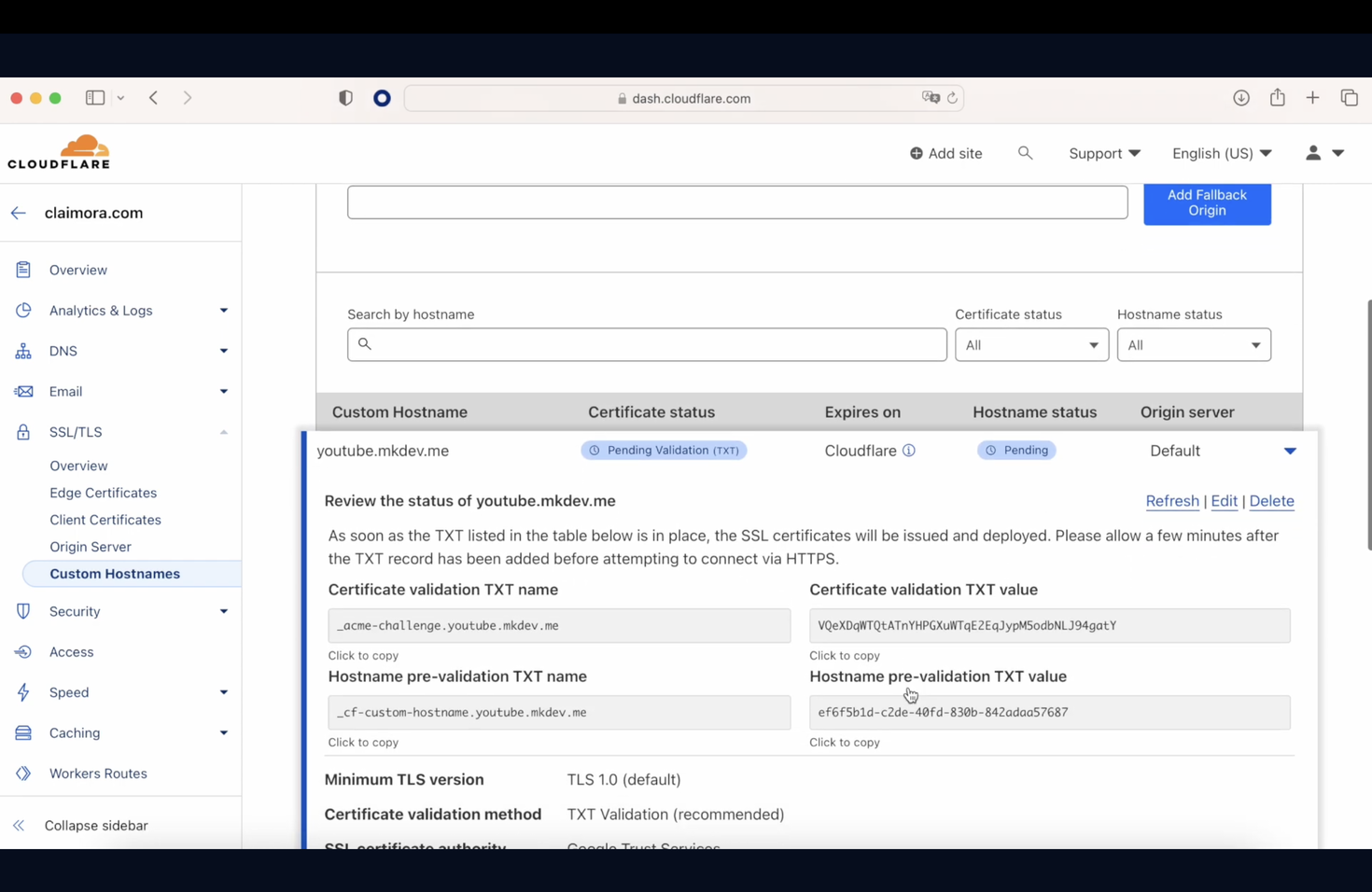Expand the Caching submenu arrow
The height and width of the screenshot is (892, 1372).
pos(224,732)
